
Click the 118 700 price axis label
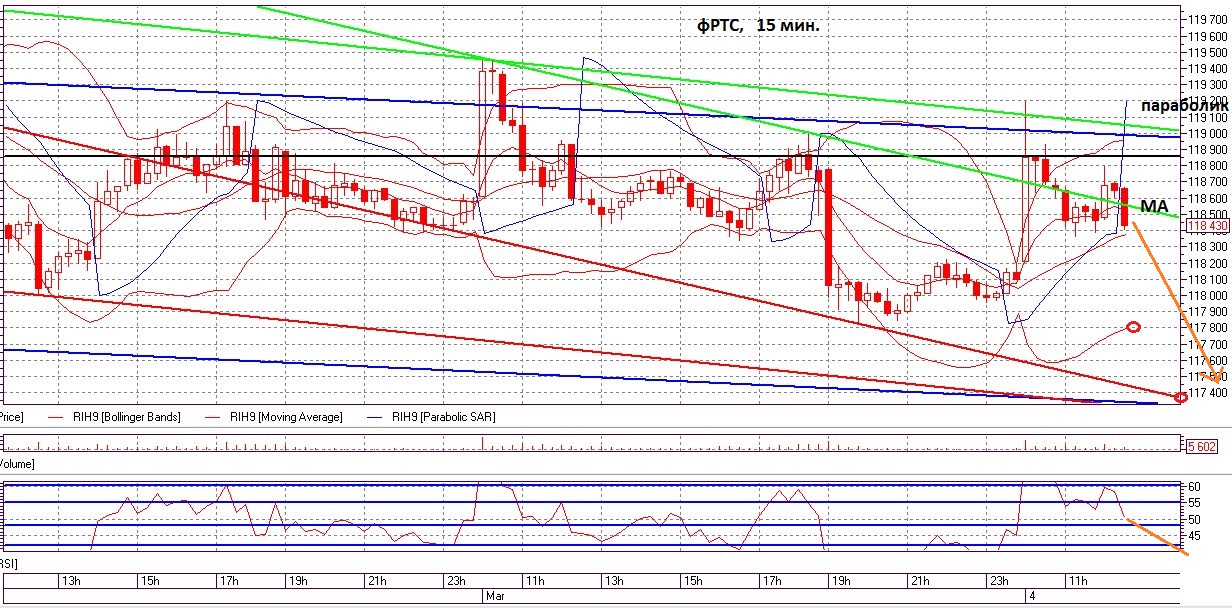click(1208, 182)
